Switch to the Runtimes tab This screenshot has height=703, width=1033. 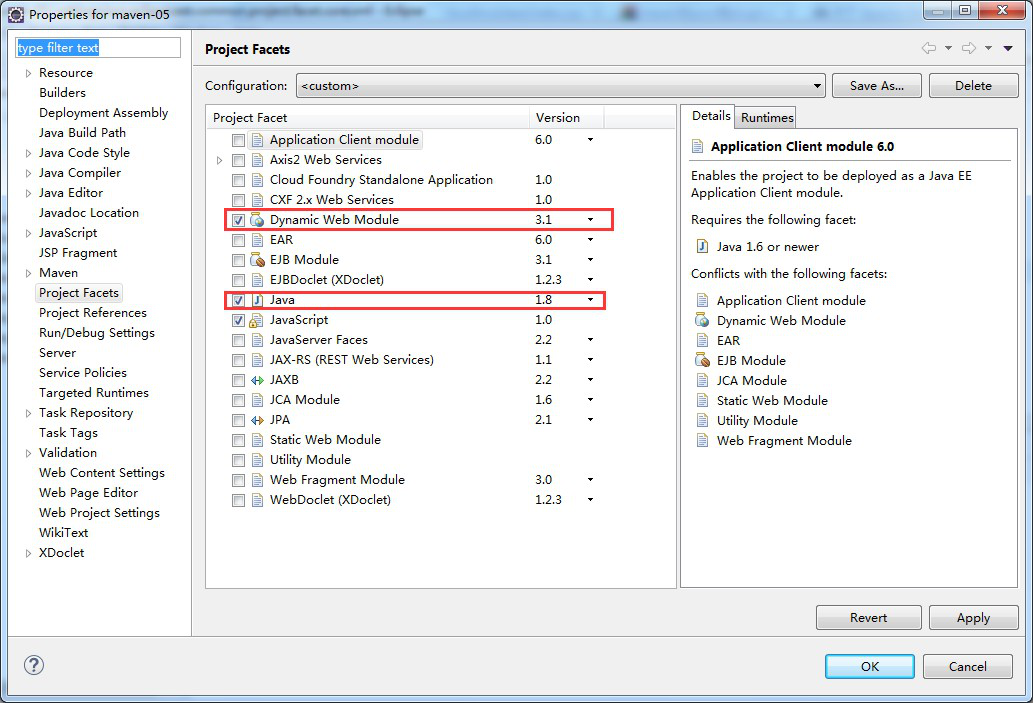tap(767, 117)
